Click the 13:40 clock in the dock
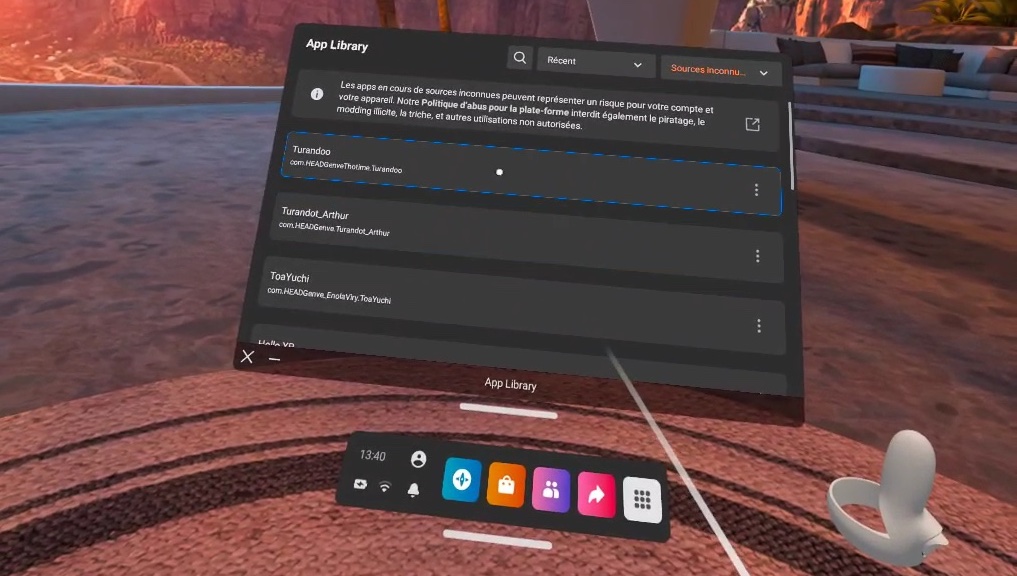 [372, 455]
